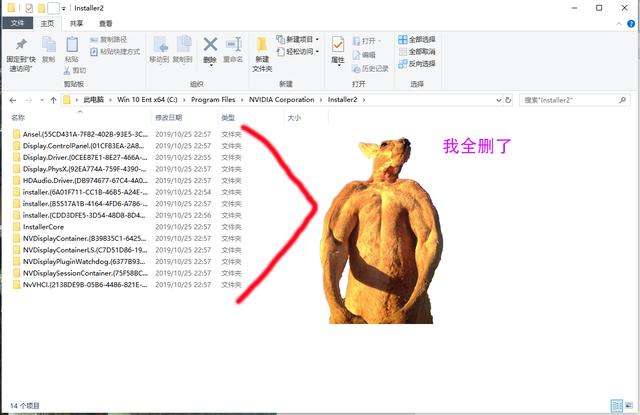Click the Rename (重命名) icon
The image size is (640, 415).
tap(234, 45)
